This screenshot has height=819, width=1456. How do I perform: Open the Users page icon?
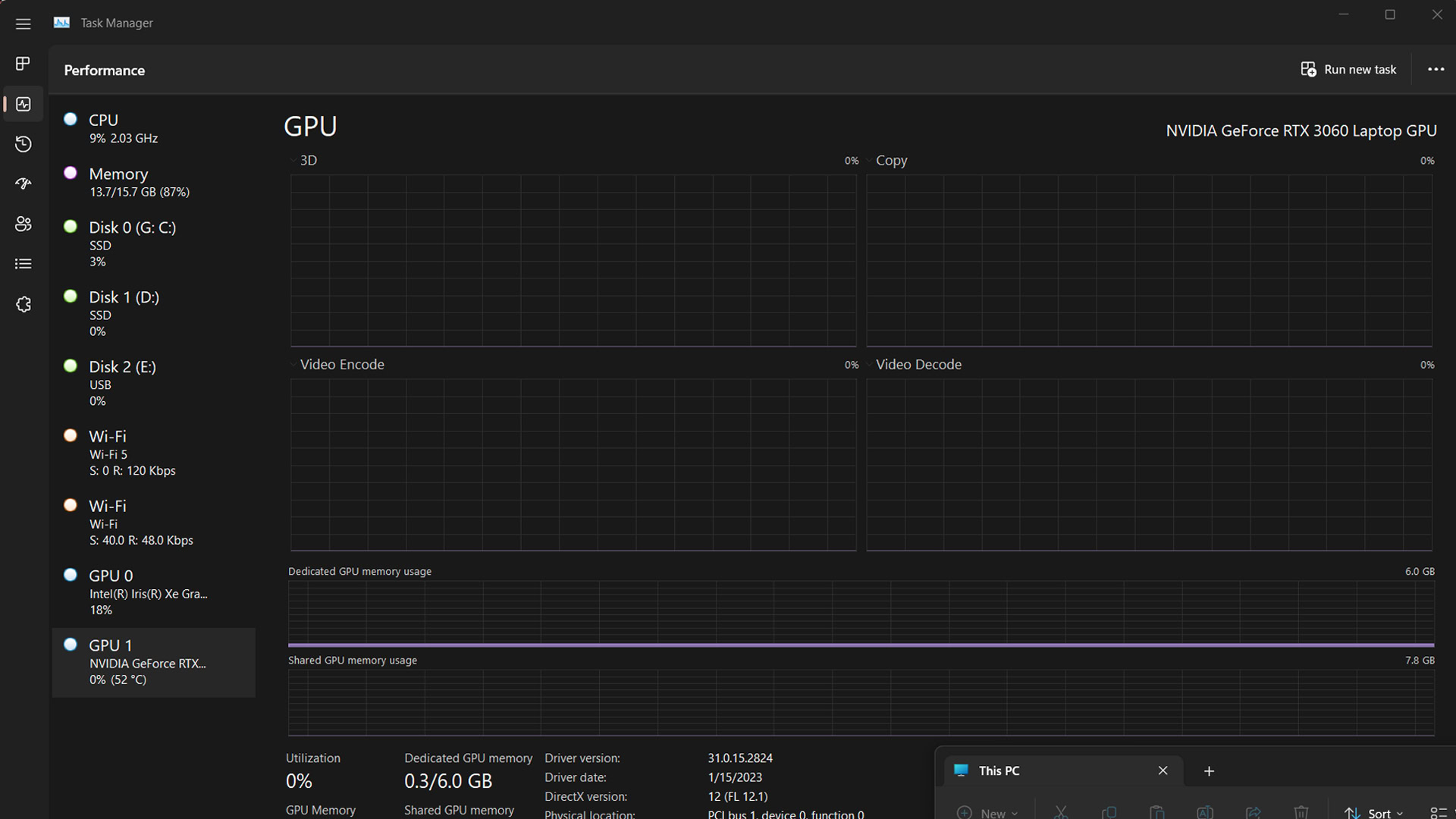23,224
